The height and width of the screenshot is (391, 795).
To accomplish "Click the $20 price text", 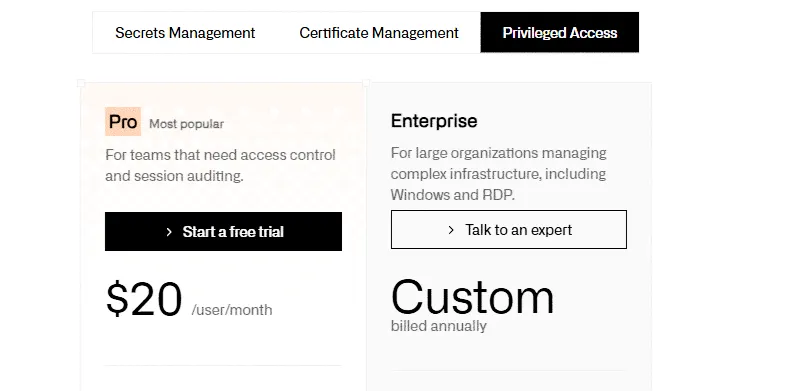I will click(144, 299).
